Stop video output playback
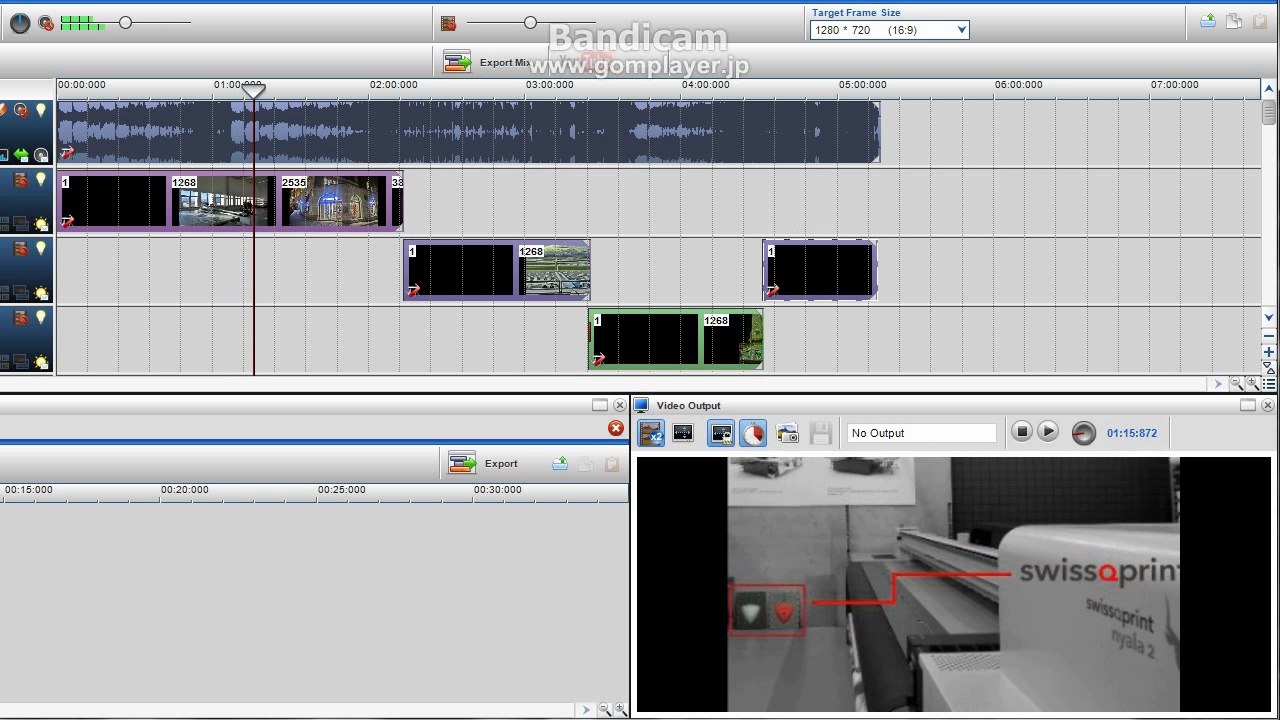1280x720 pixels. click(x=1021, y=432)
